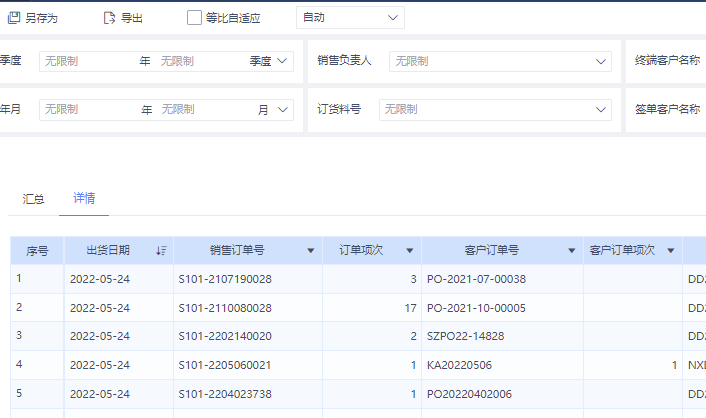Click the 销售订单号 column header text
Image resolution: width=706 pixels, height=418 pixels.
pos(237,250)
